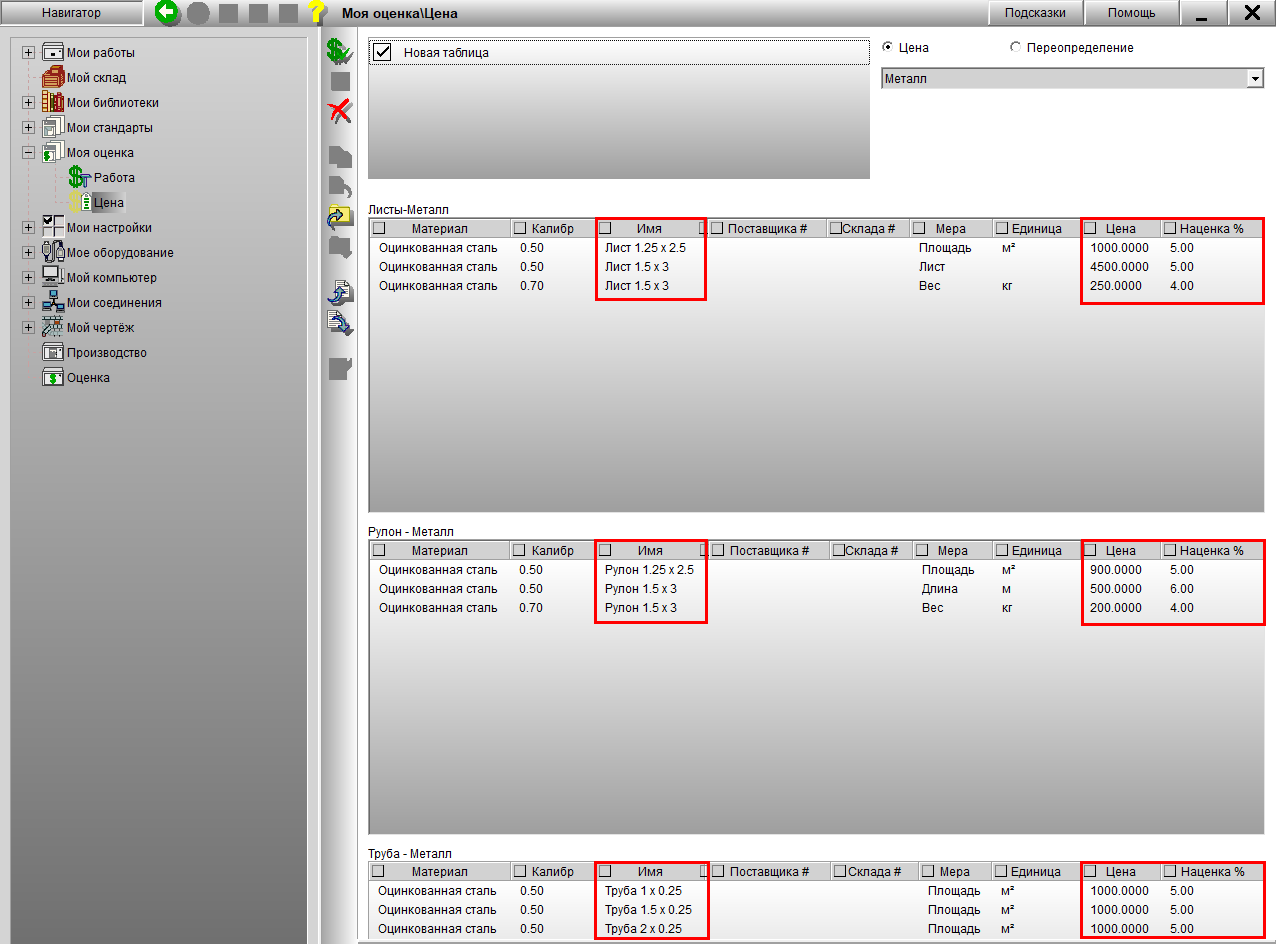Click the green back arrow icon
The height and width of the screenshot is (944, 1276).
(x=167, y=13)
